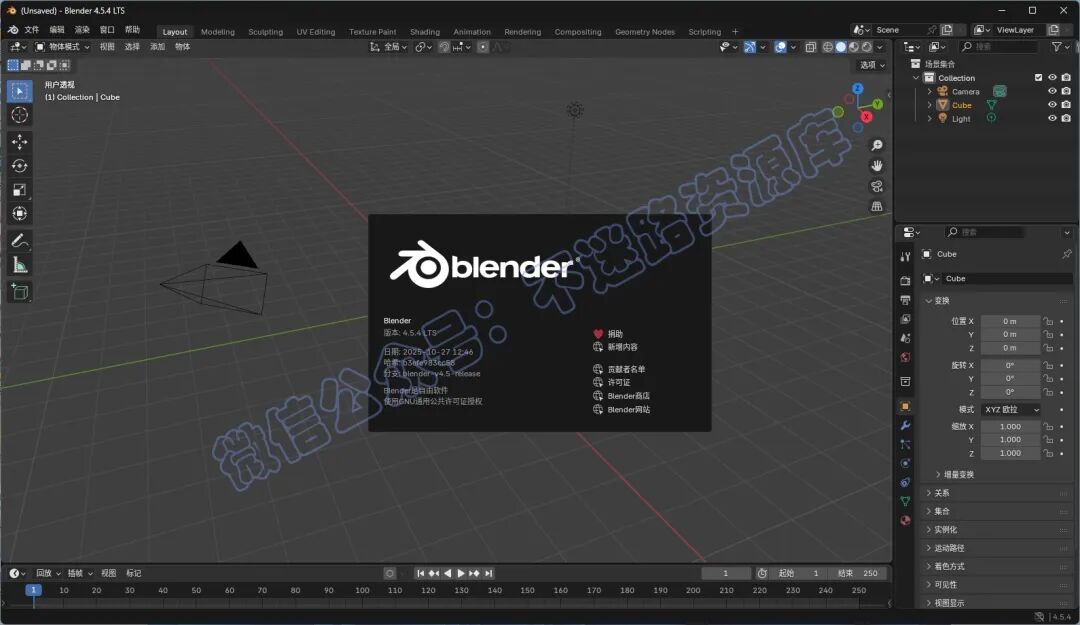Toggle the camera view icon

pyautogui.click(x=877, y=187)
